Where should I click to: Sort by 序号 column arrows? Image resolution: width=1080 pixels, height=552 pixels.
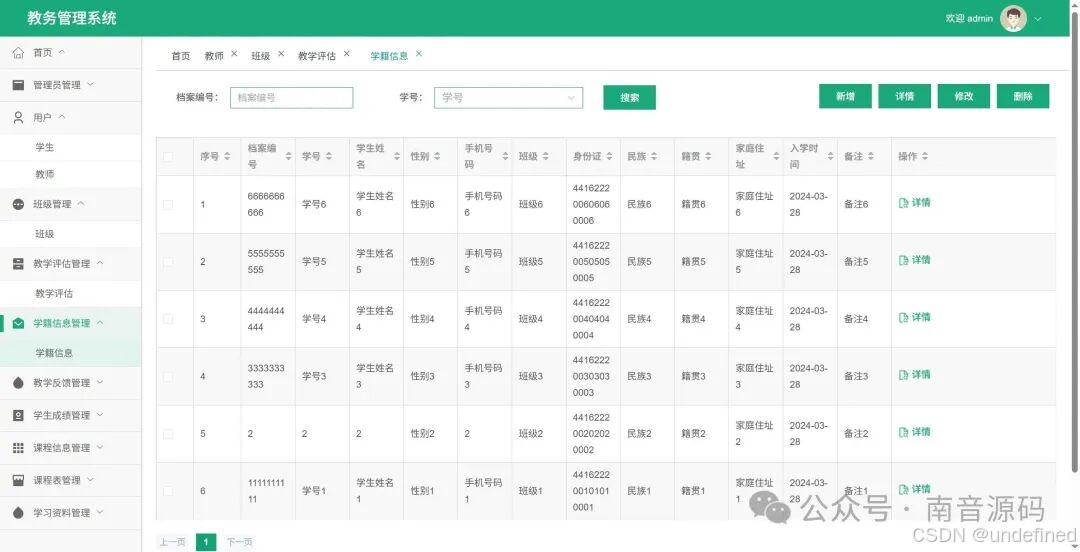(x=227, y=156)
